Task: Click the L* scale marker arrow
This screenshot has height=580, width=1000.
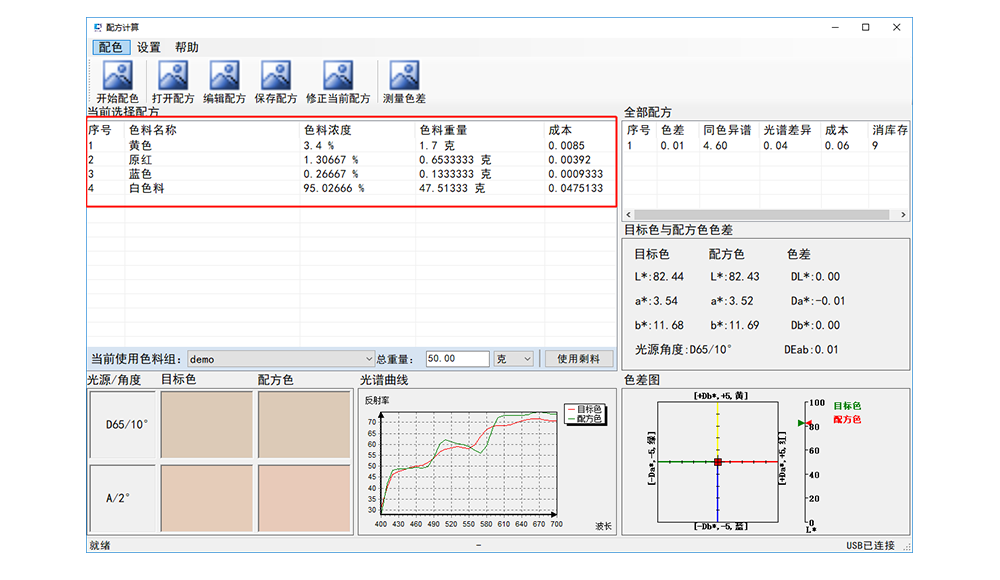Action: (x=804, y=423)
